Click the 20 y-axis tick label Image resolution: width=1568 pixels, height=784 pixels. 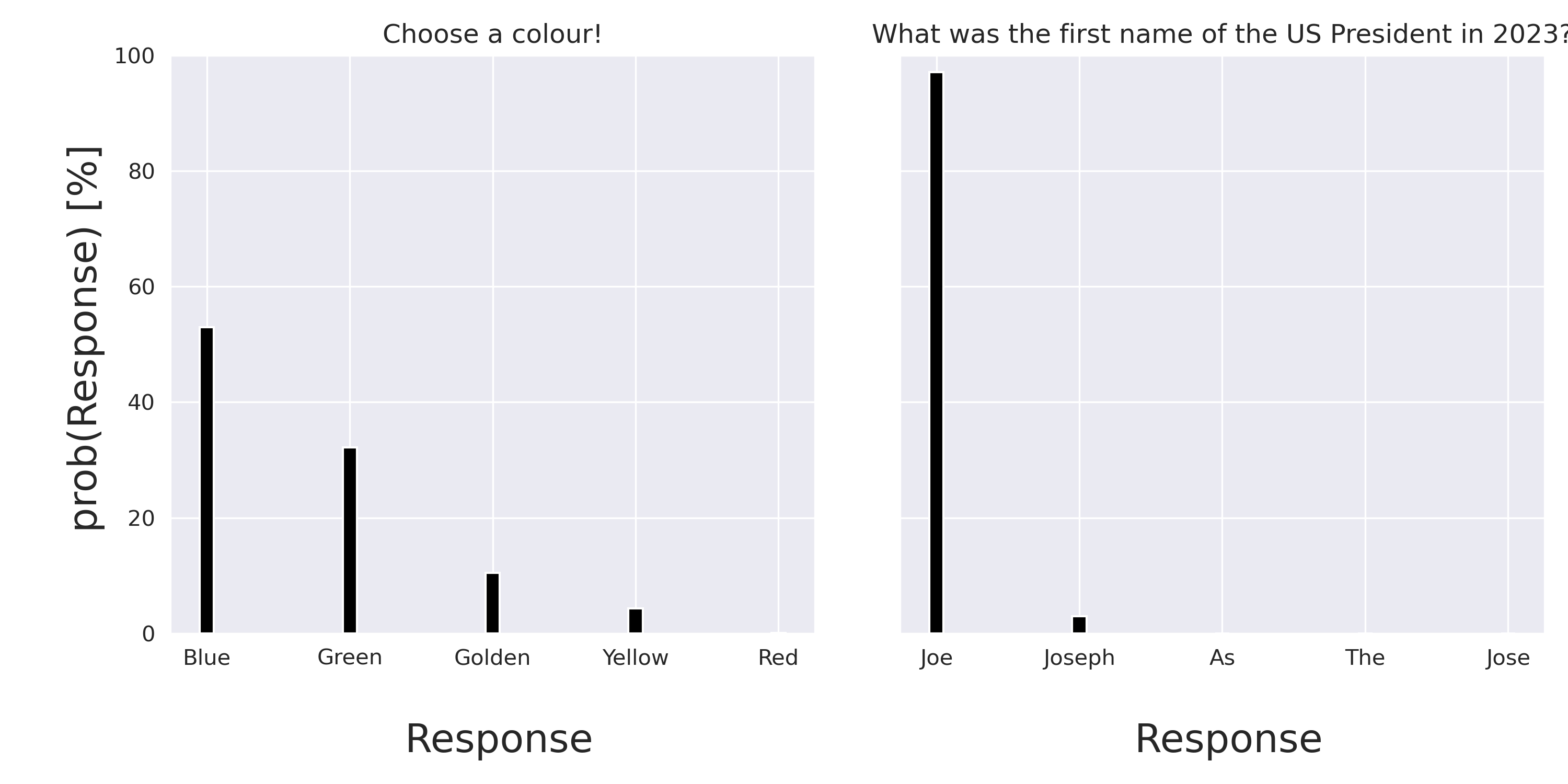141,518
